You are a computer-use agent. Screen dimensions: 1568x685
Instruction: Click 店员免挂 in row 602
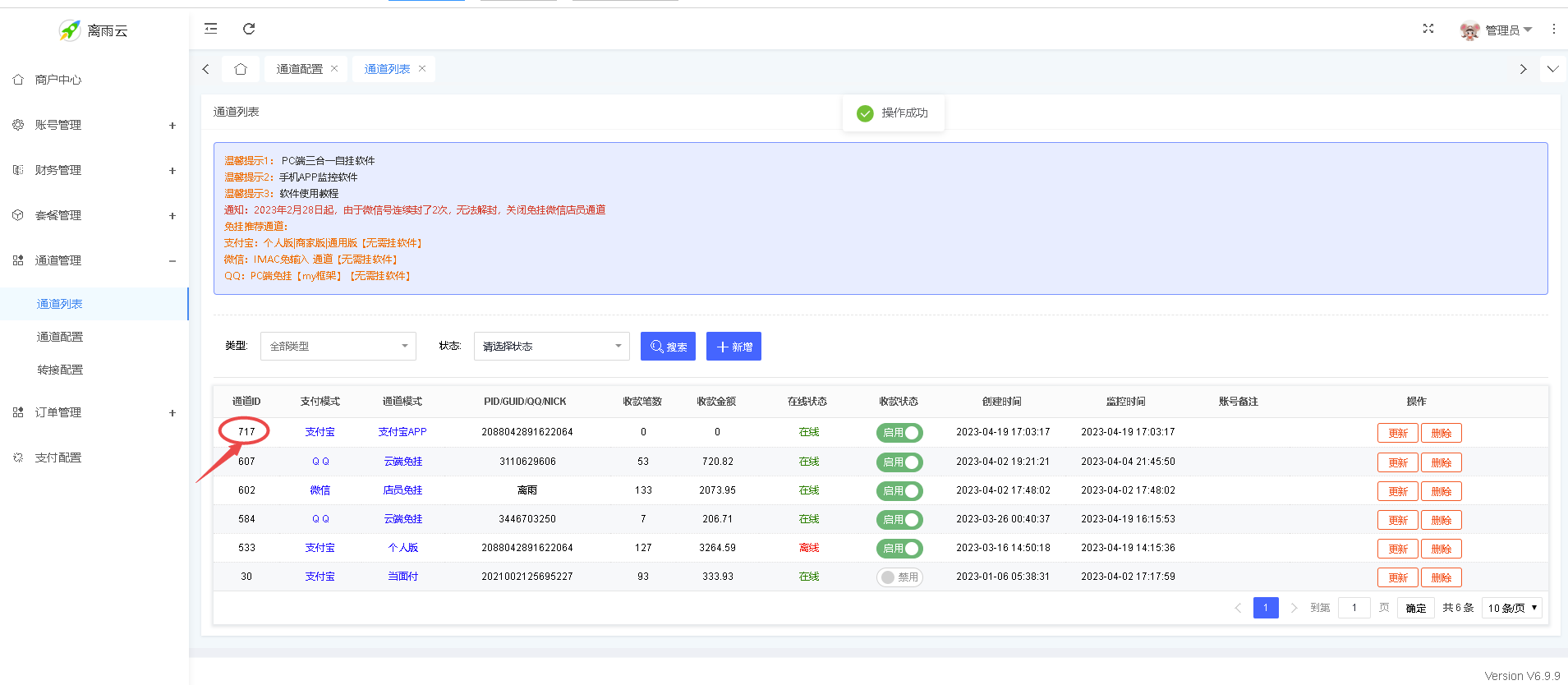pos(403,490)
